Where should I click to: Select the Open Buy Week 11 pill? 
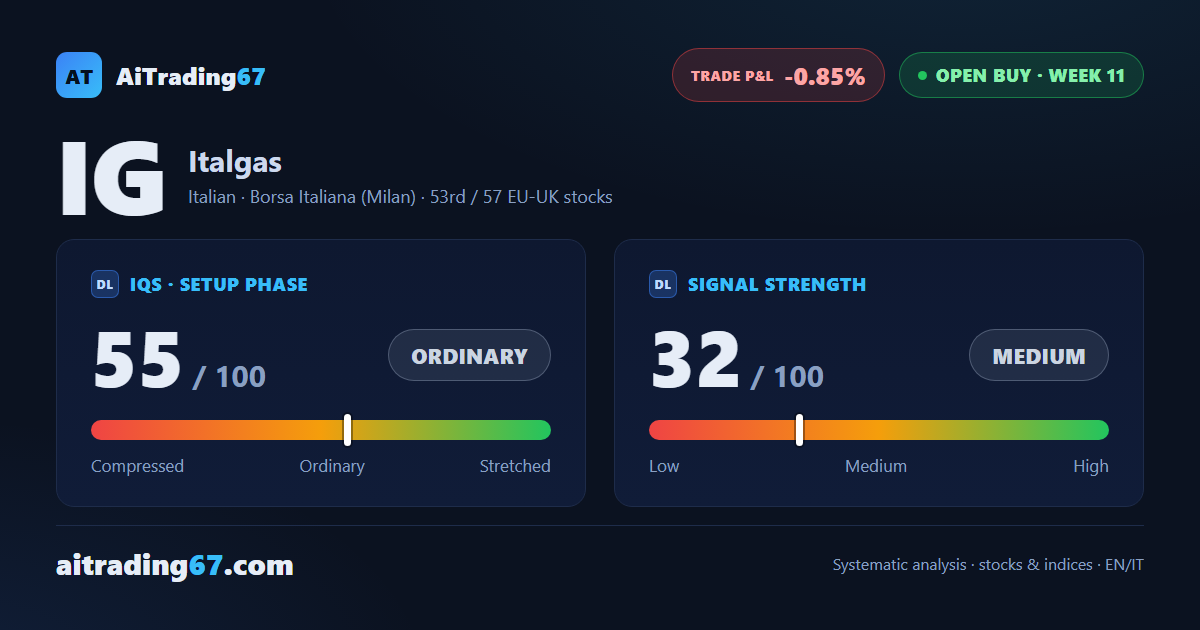pyautogui.click(x=1021, y=75)
